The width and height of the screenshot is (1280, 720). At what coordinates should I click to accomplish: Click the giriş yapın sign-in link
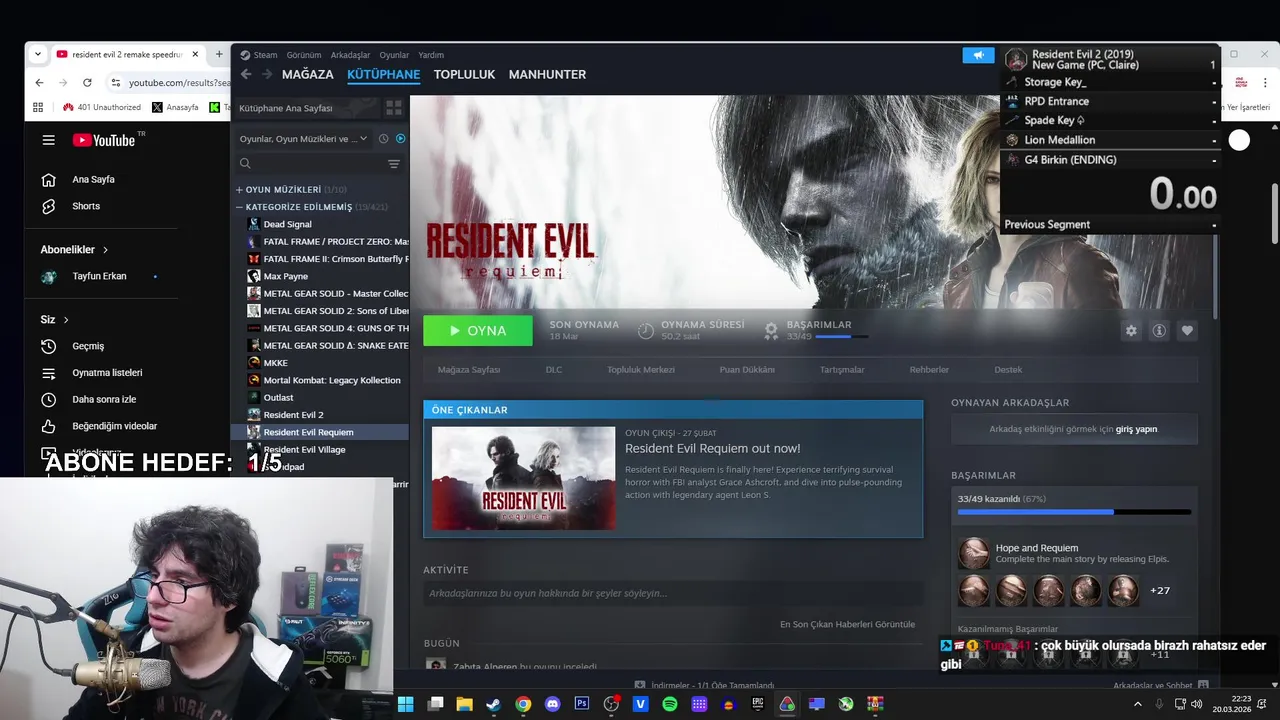(1136, 429)
